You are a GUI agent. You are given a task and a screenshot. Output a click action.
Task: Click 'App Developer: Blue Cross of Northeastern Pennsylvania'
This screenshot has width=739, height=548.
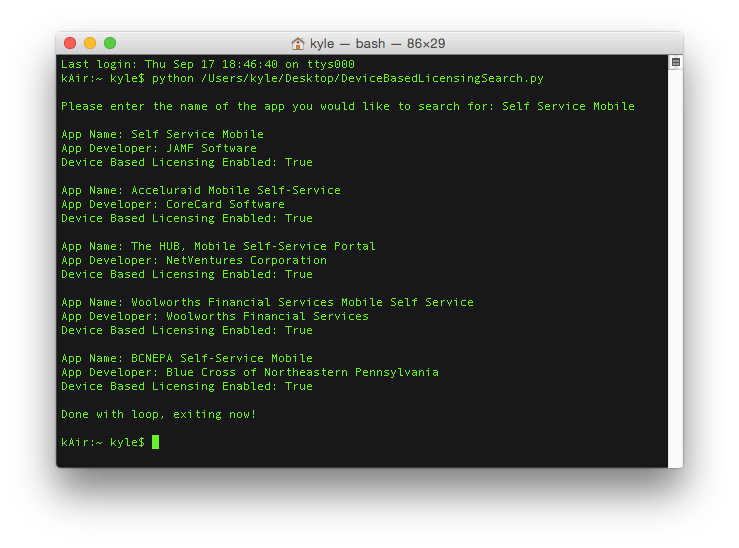250,373
